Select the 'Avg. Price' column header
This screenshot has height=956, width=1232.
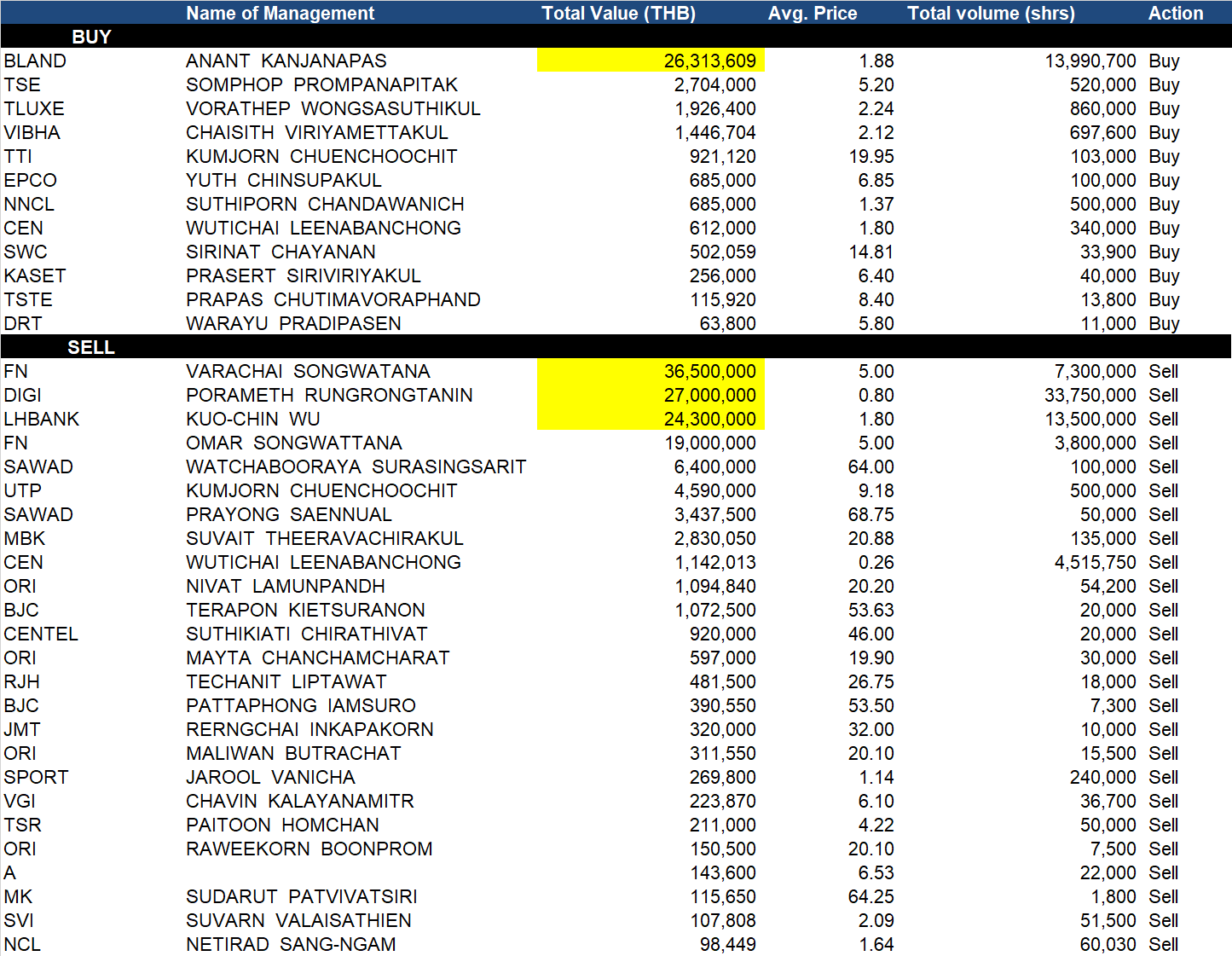pyautogui.click(x=813, y=13)
